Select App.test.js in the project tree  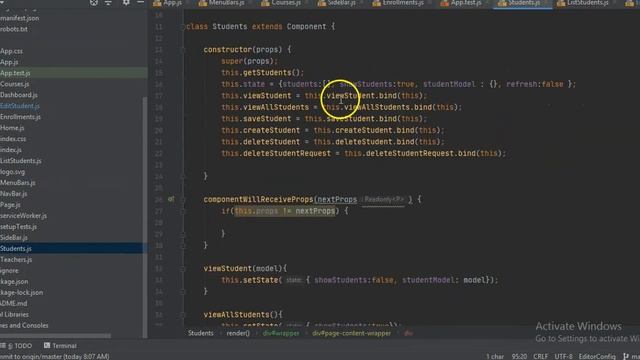(x=15, y=73)
